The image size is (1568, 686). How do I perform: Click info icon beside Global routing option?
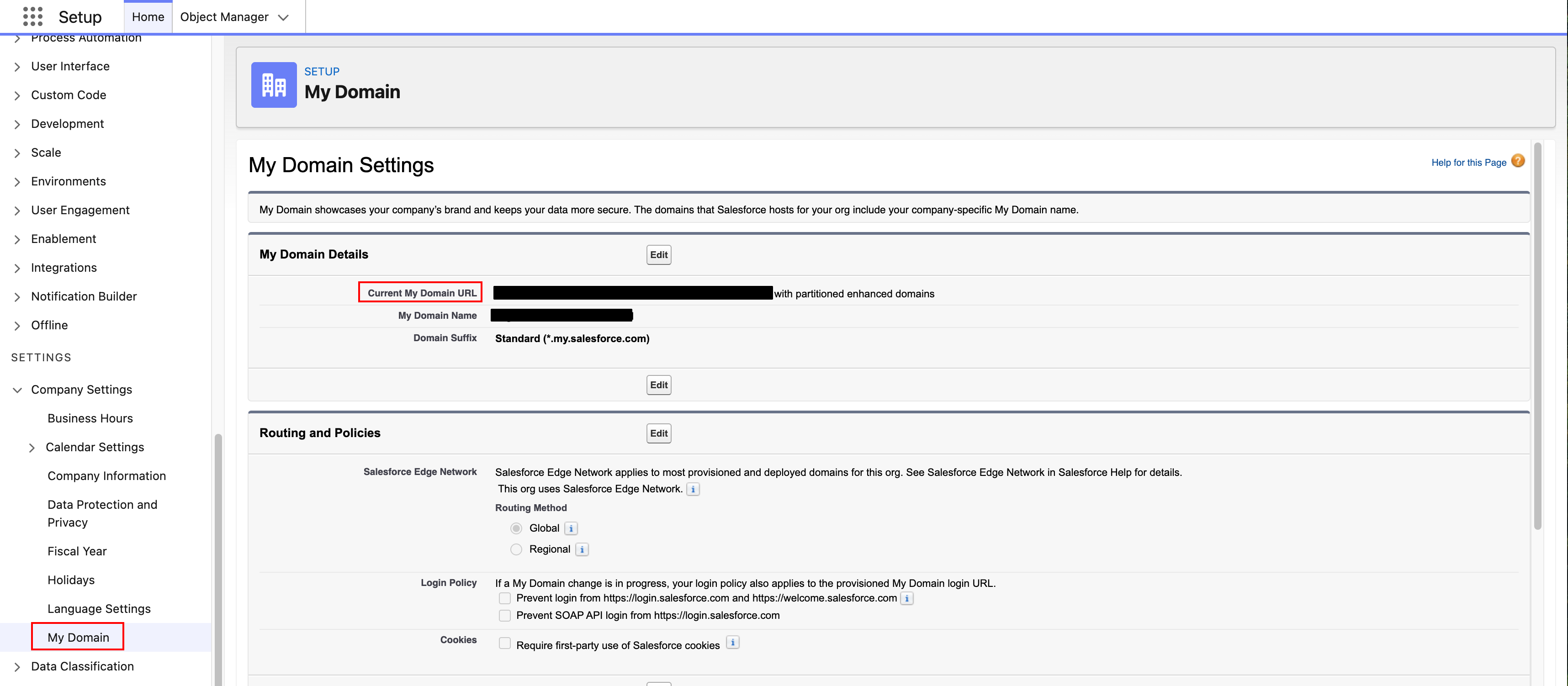[570, 528]
